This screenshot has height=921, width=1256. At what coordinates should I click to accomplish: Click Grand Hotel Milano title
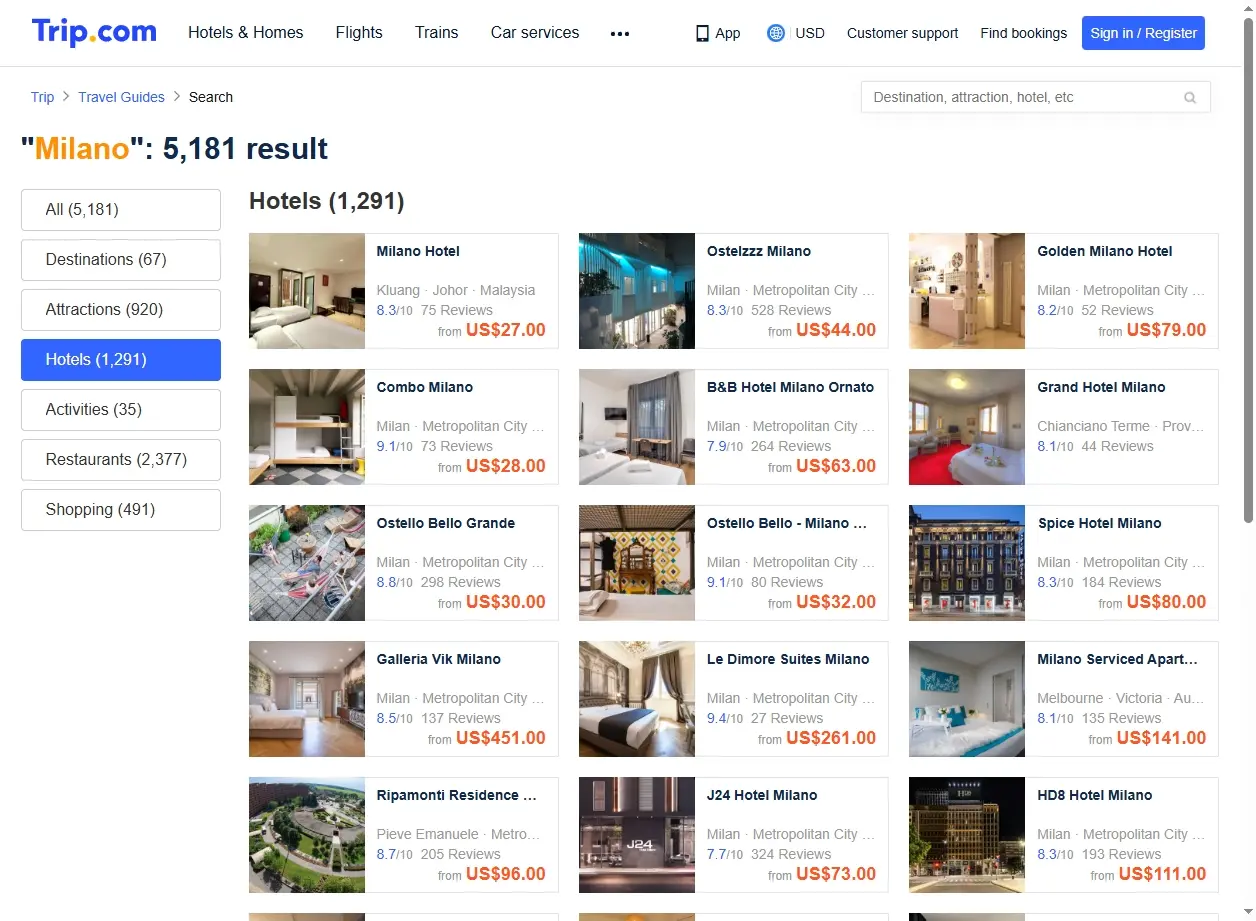click(1101, 387)
